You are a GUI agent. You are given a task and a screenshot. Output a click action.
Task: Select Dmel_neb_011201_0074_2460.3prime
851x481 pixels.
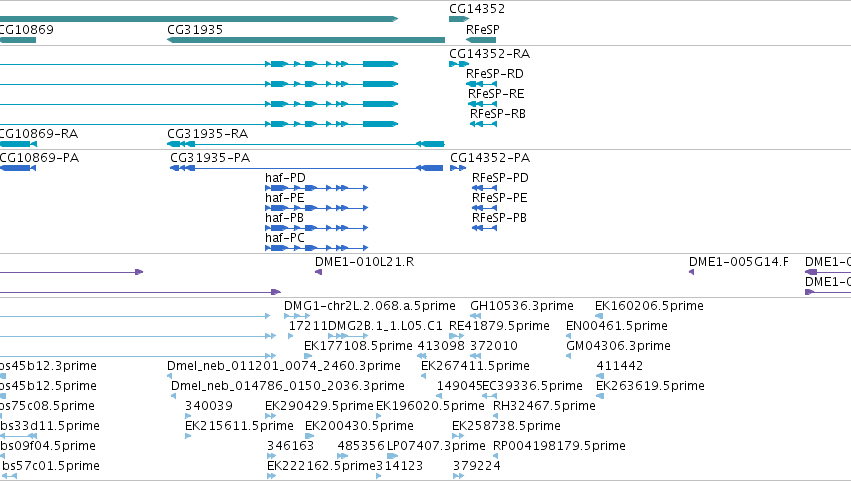(x=284, y=366)
